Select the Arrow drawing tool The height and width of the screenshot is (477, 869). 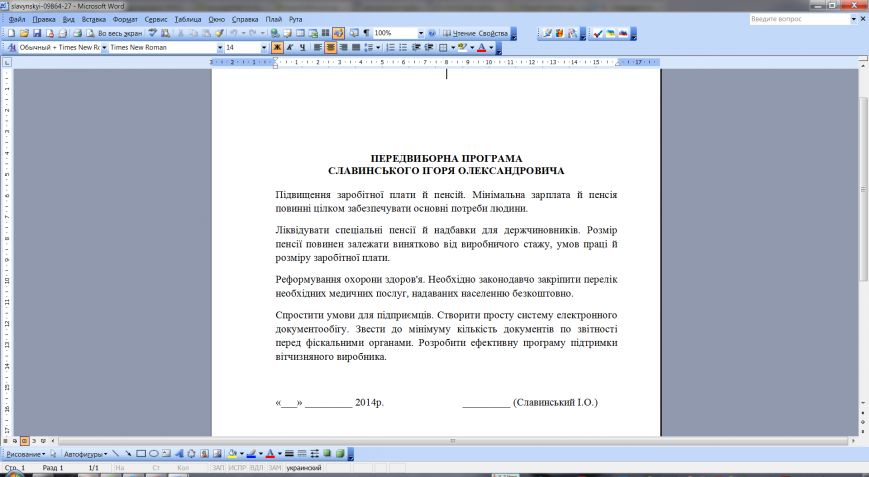click(128, 454)
